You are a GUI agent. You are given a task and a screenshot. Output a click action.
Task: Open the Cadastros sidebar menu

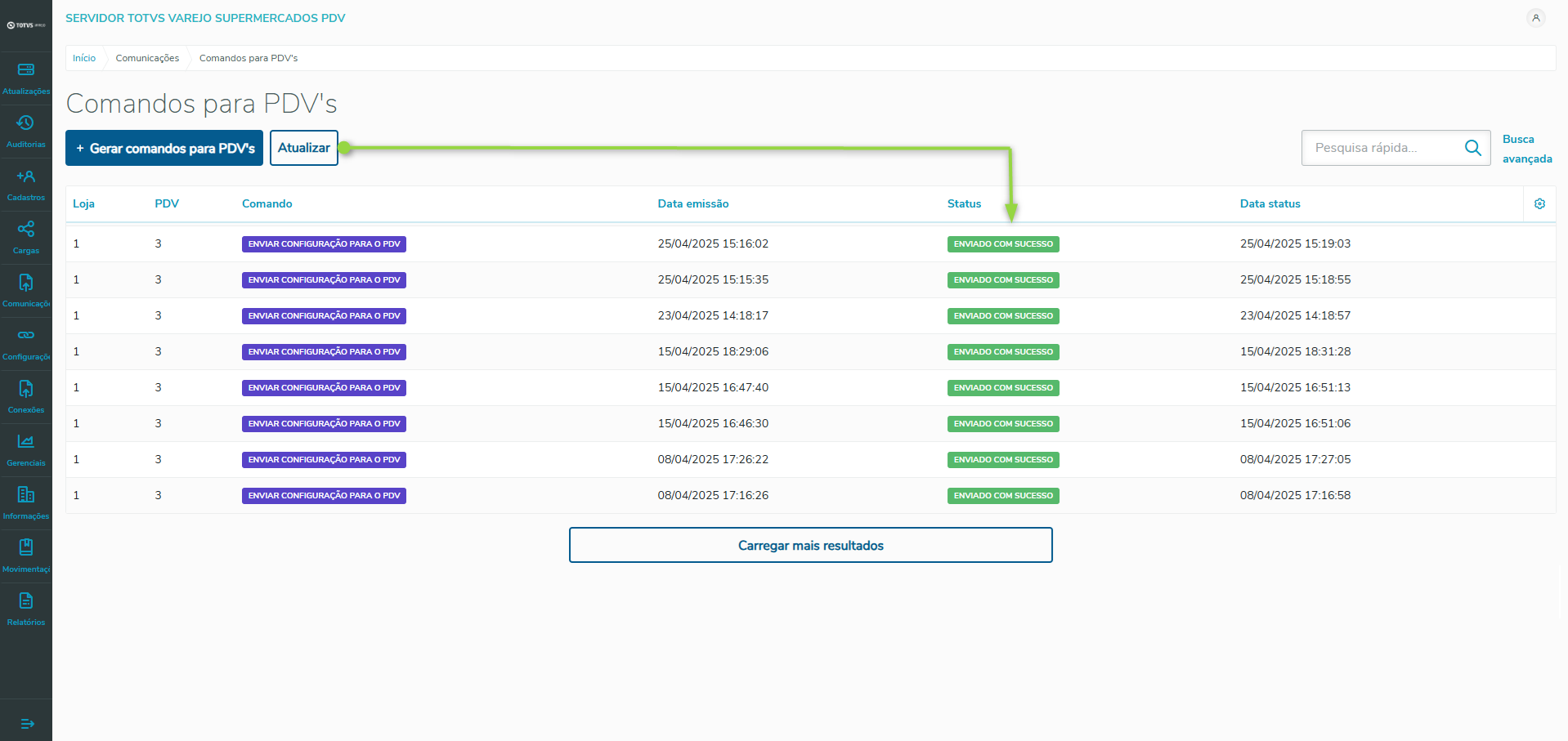pos(26,185)
